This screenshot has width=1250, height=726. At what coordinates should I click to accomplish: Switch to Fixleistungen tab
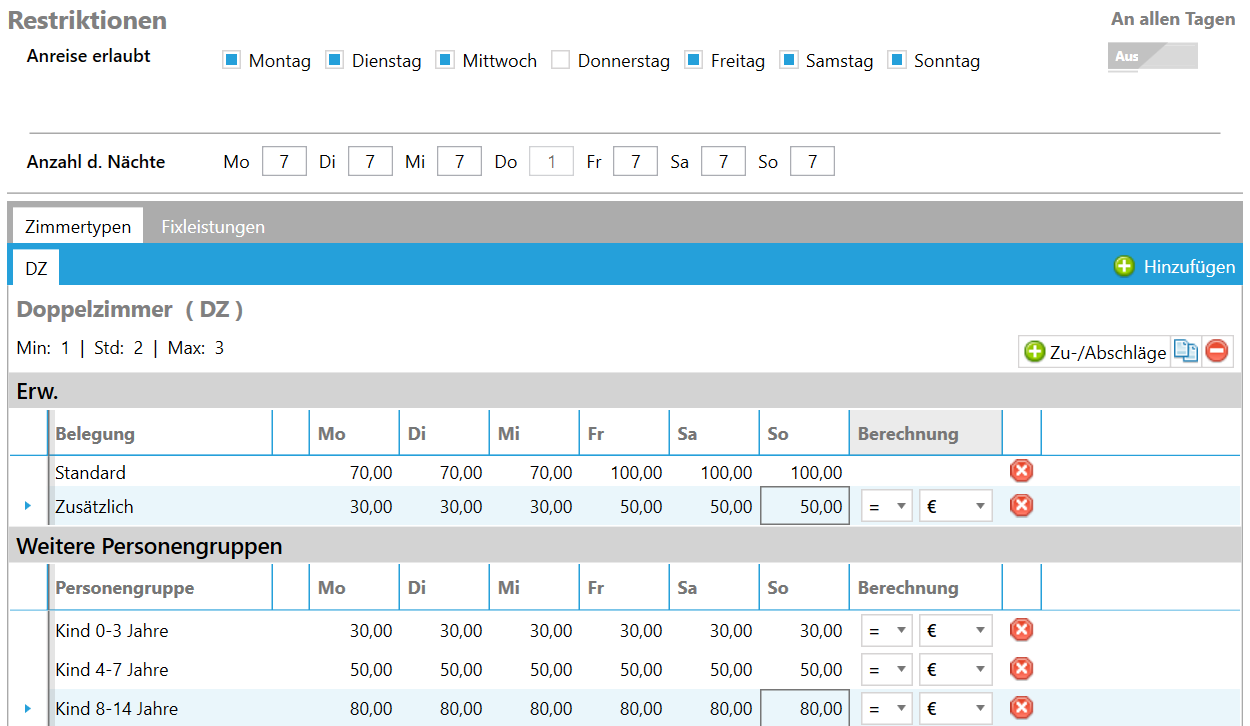click(x=213, y=227)
